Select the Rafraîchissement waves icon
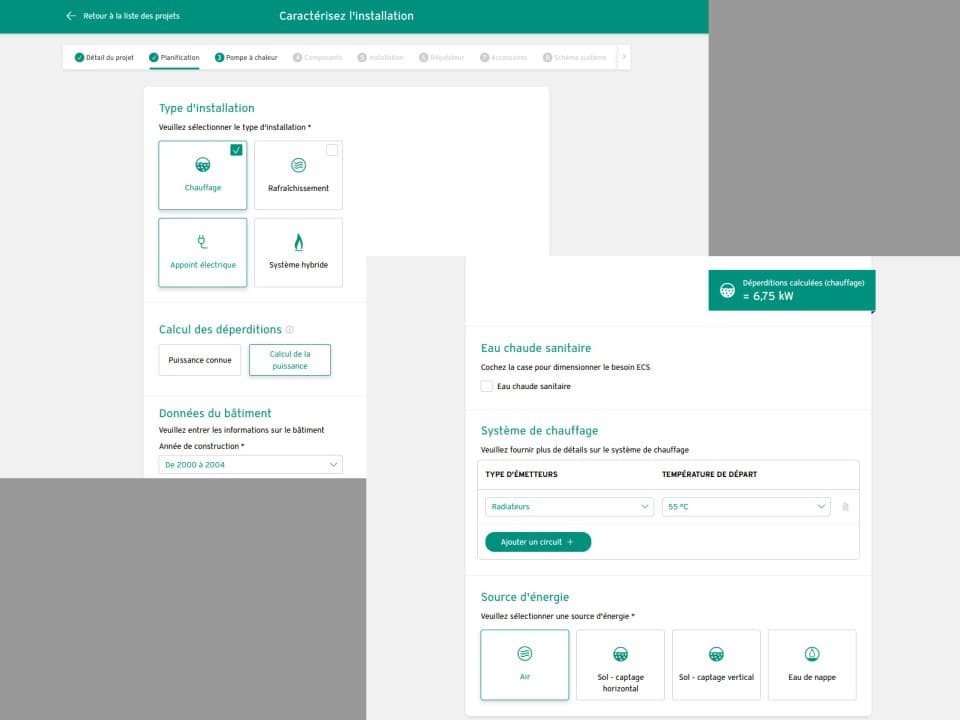The image size is (960, 720). coord(298,165)
